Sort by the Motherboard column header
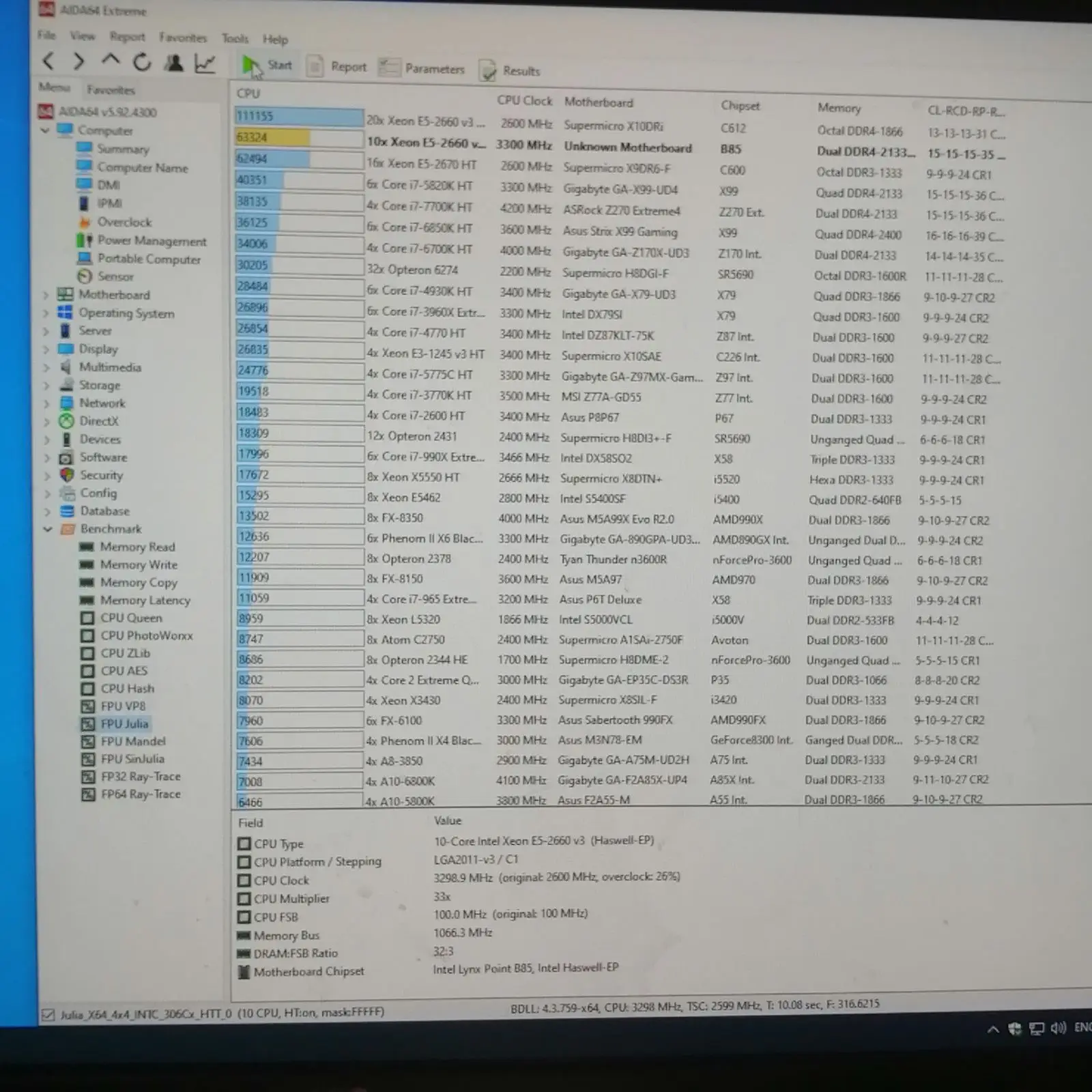The height and width of the screenshot is (1092, 1092). pyautogui.click(x=599, y=102)
